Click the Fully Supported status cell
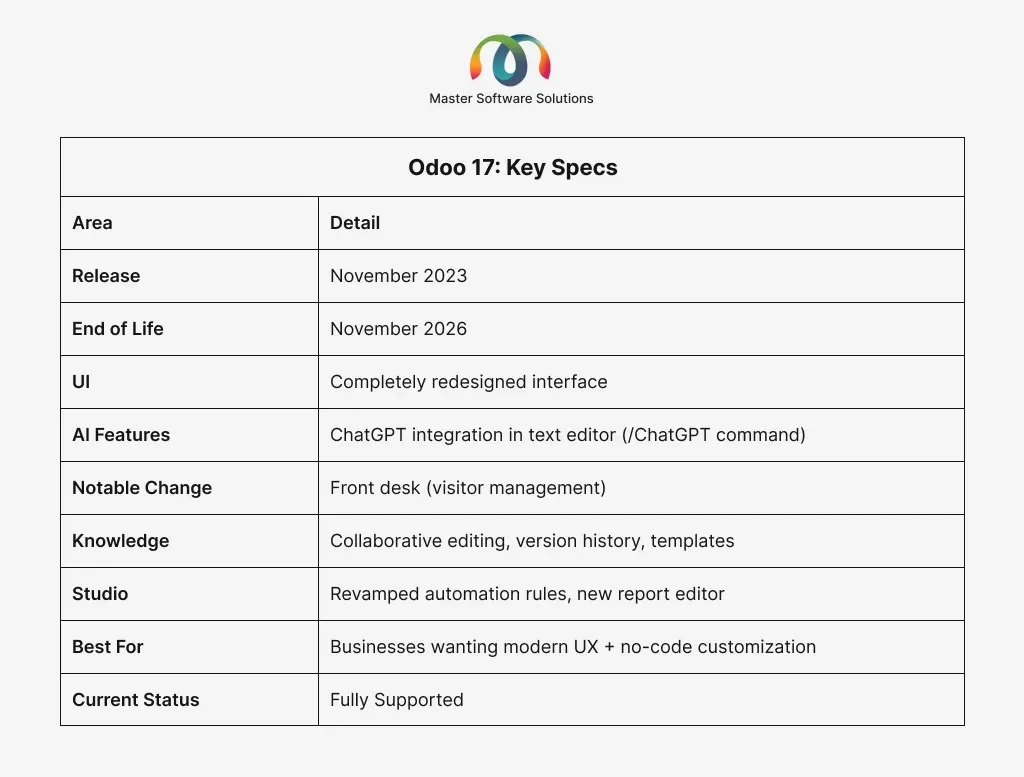Viewport: 1024px width, 777px height. point(396,700)
